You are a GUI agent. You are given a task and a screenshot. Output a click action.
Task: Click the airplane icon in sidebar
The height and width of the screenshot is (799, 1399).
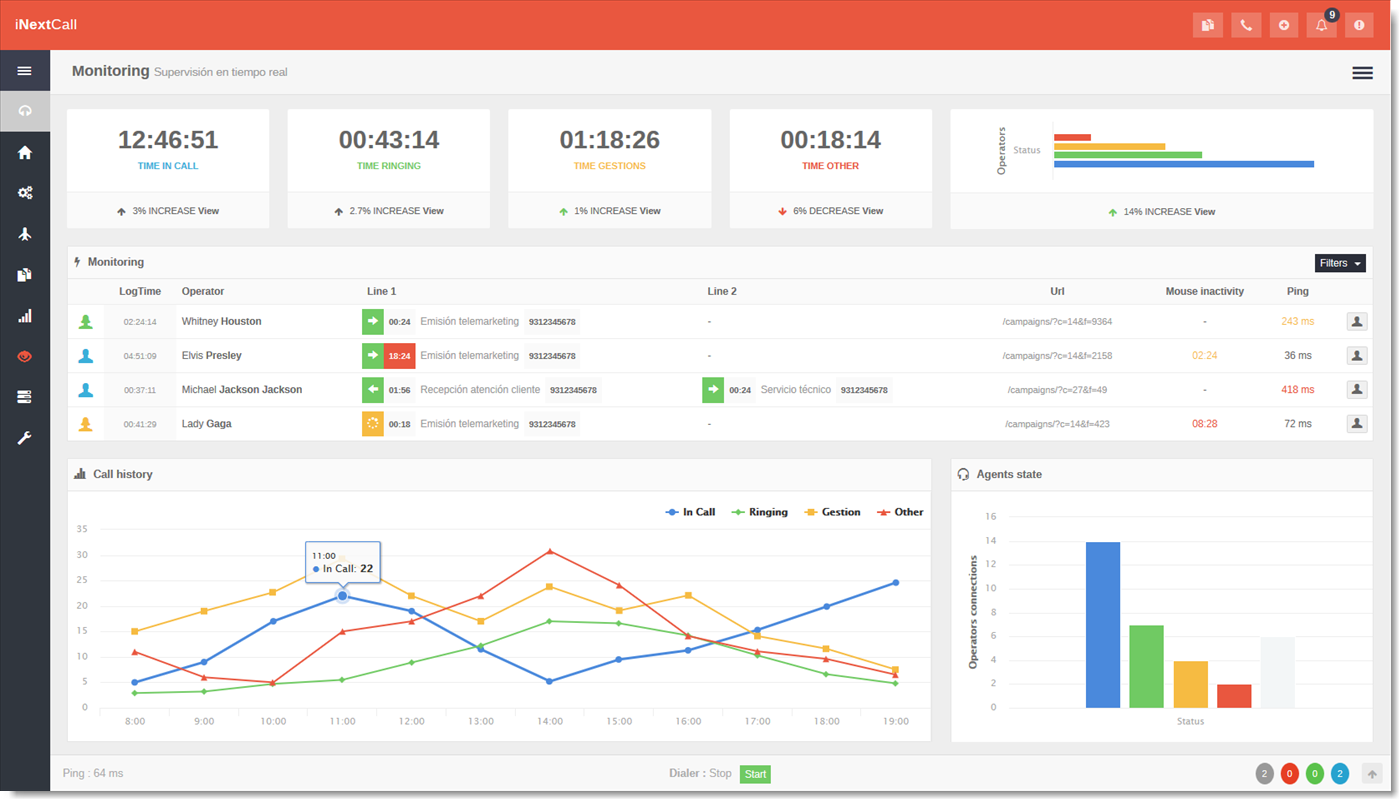(x=25, y=234)
